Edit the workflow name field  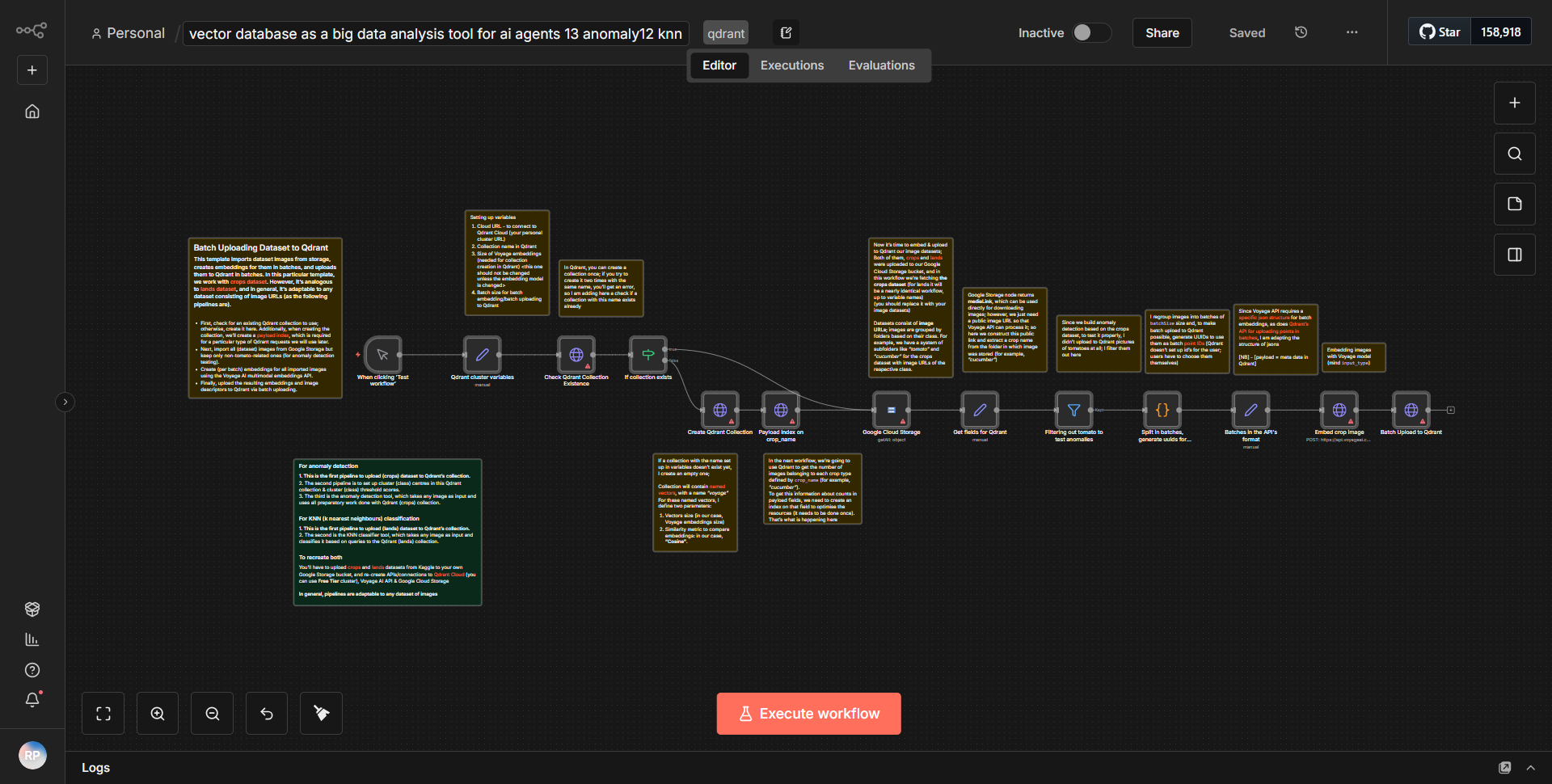click(x=436, y=33)
